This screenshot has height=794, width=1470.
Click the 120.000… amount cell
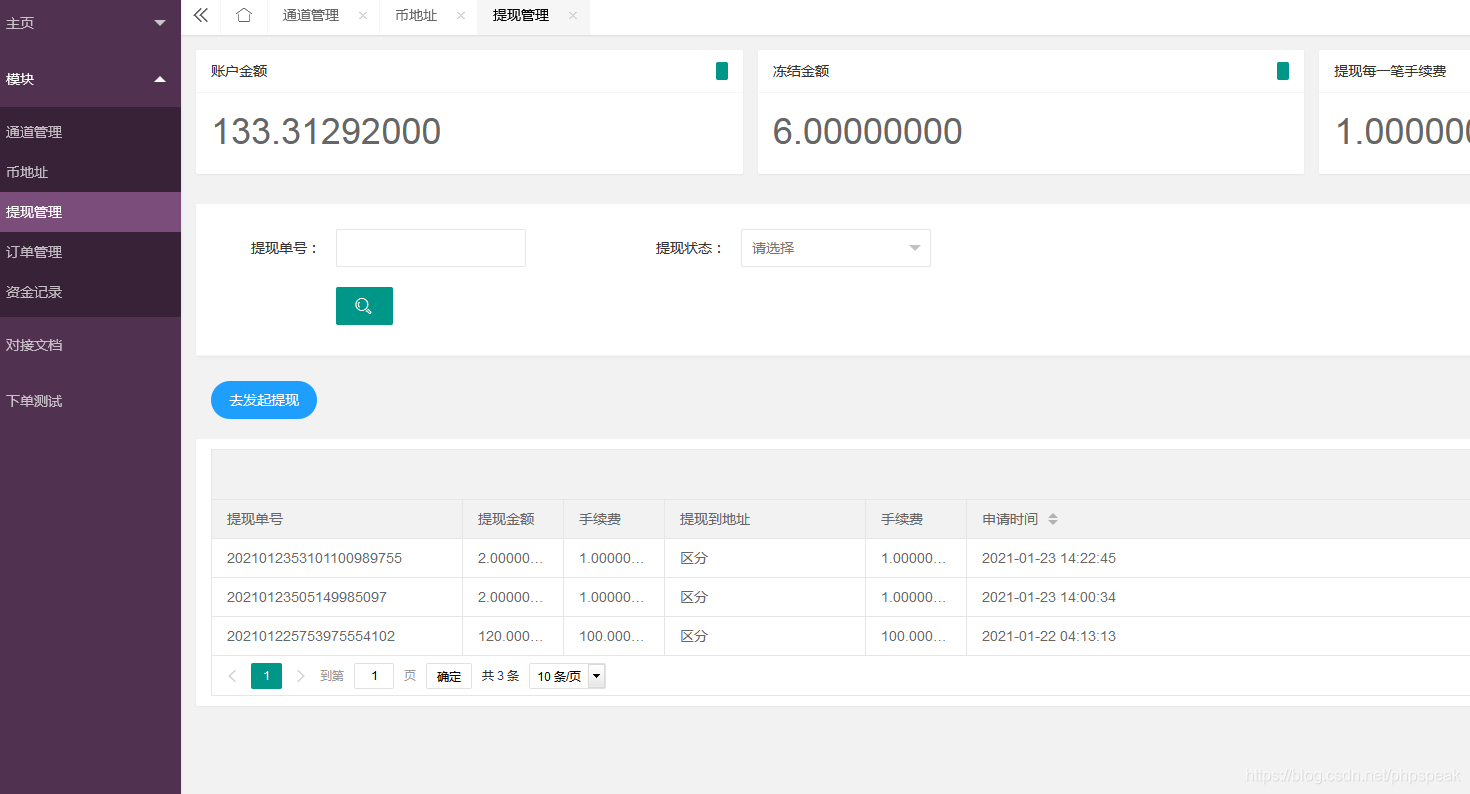pyautogui.click(x=511, y=636)
